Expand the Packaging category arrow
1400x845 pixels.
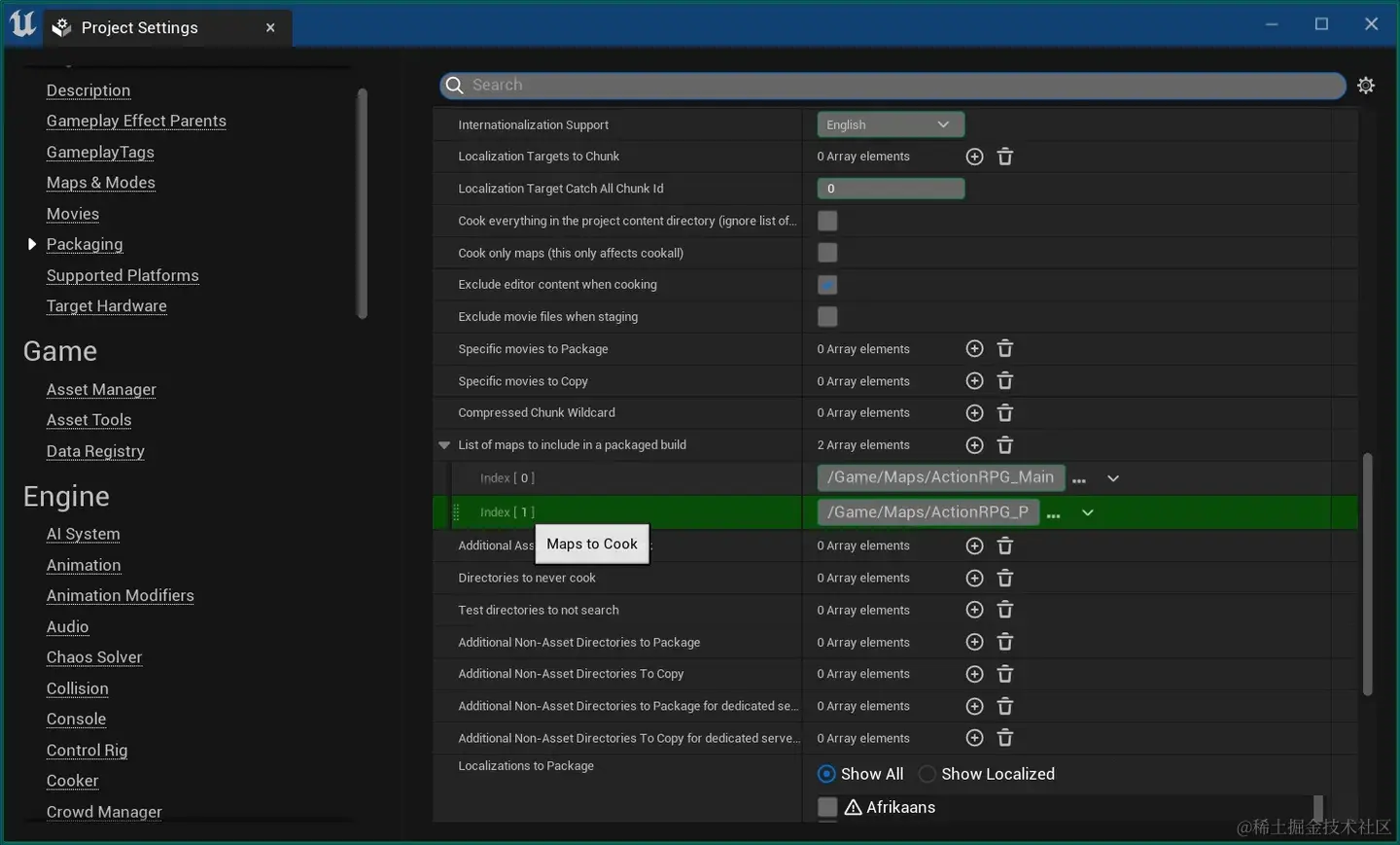(32, 244)
